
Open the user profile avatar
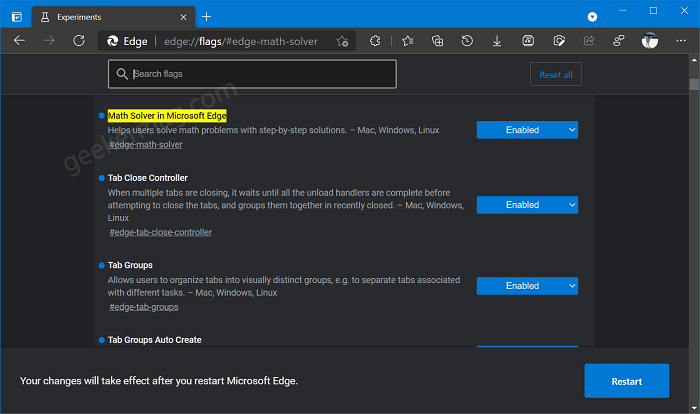[650, 41]
